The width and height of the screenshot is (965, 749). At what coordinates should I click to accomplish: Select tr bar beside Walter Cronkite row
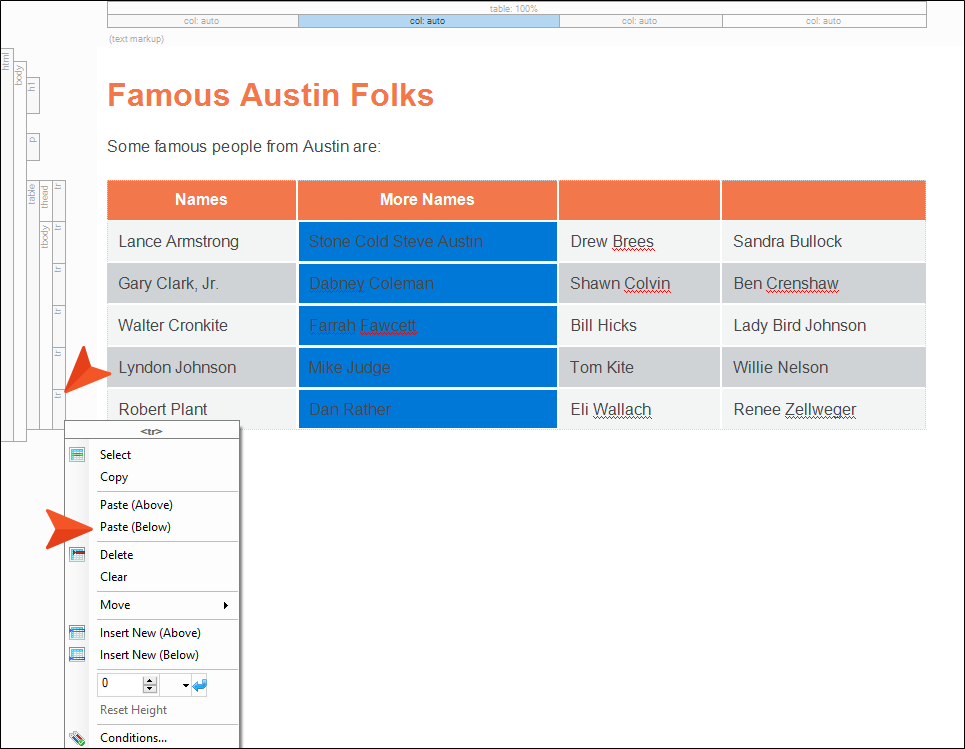pyautogui.click(x=59, y=326)
